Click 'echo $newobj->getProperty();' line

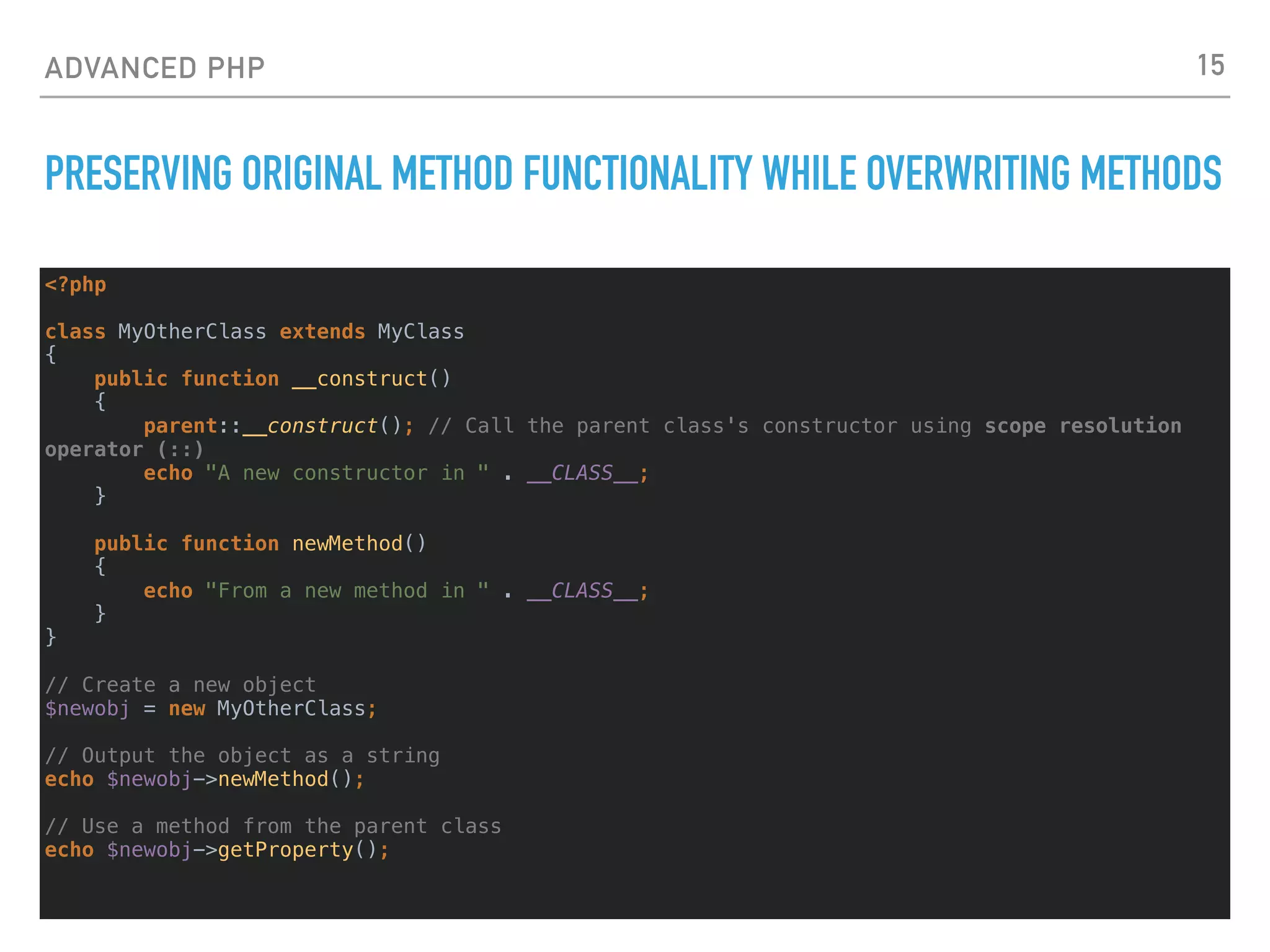(217, 850)
